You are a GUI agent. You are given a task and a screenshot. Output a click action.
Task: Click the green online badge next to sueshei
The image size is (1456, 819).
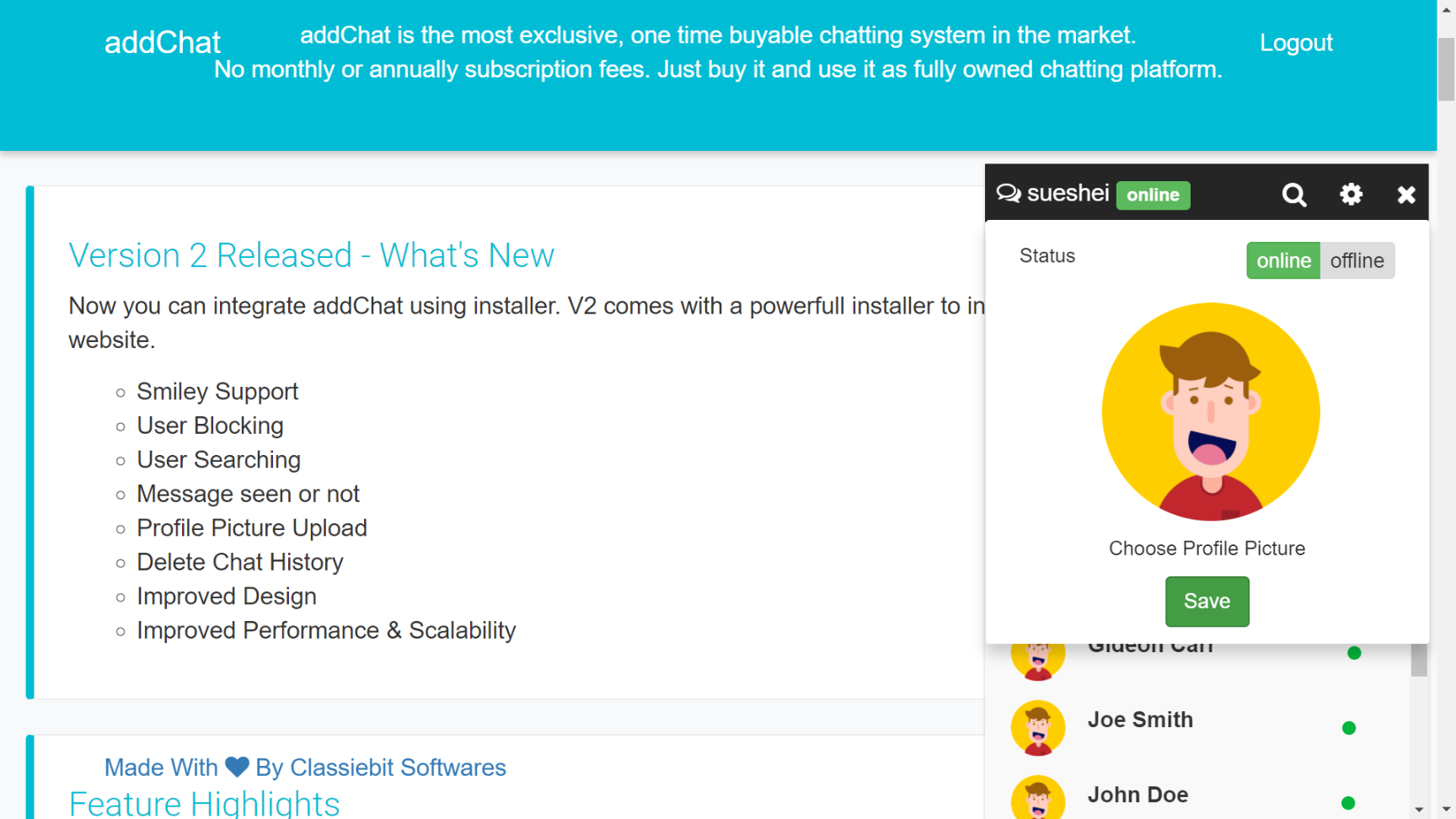(1153, 195)
